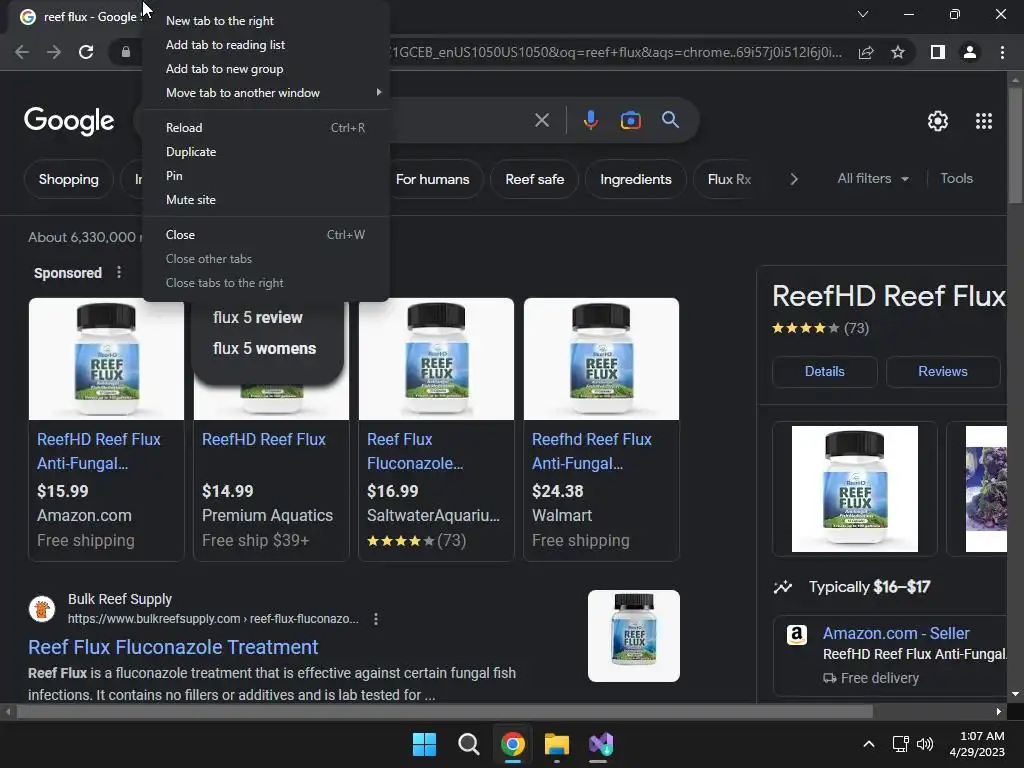
Task: Open the Sponsored three-dot info menu
Action: (x=119, y=272)
